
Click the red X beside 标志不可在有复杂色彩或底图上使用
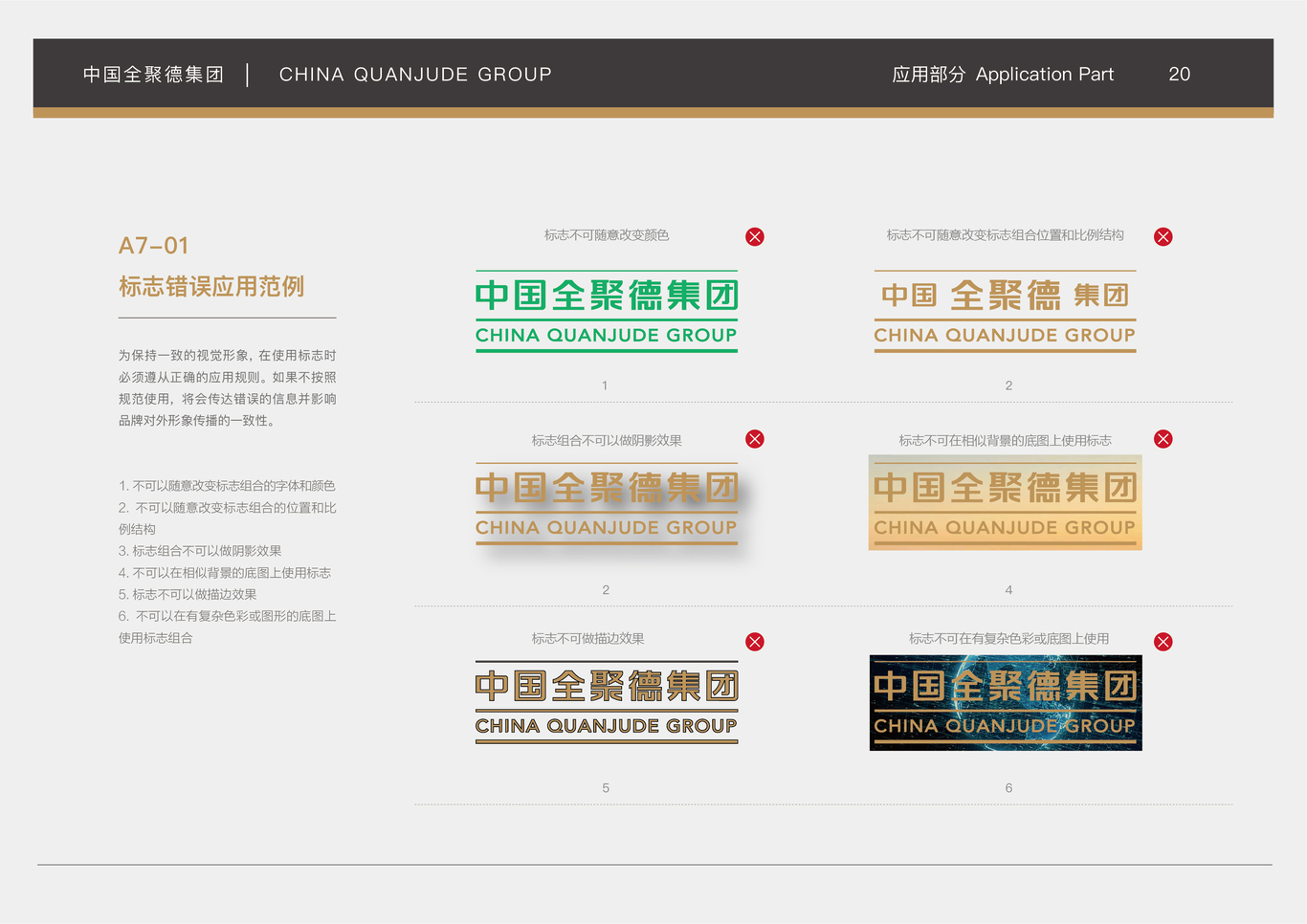(1163, 642)
